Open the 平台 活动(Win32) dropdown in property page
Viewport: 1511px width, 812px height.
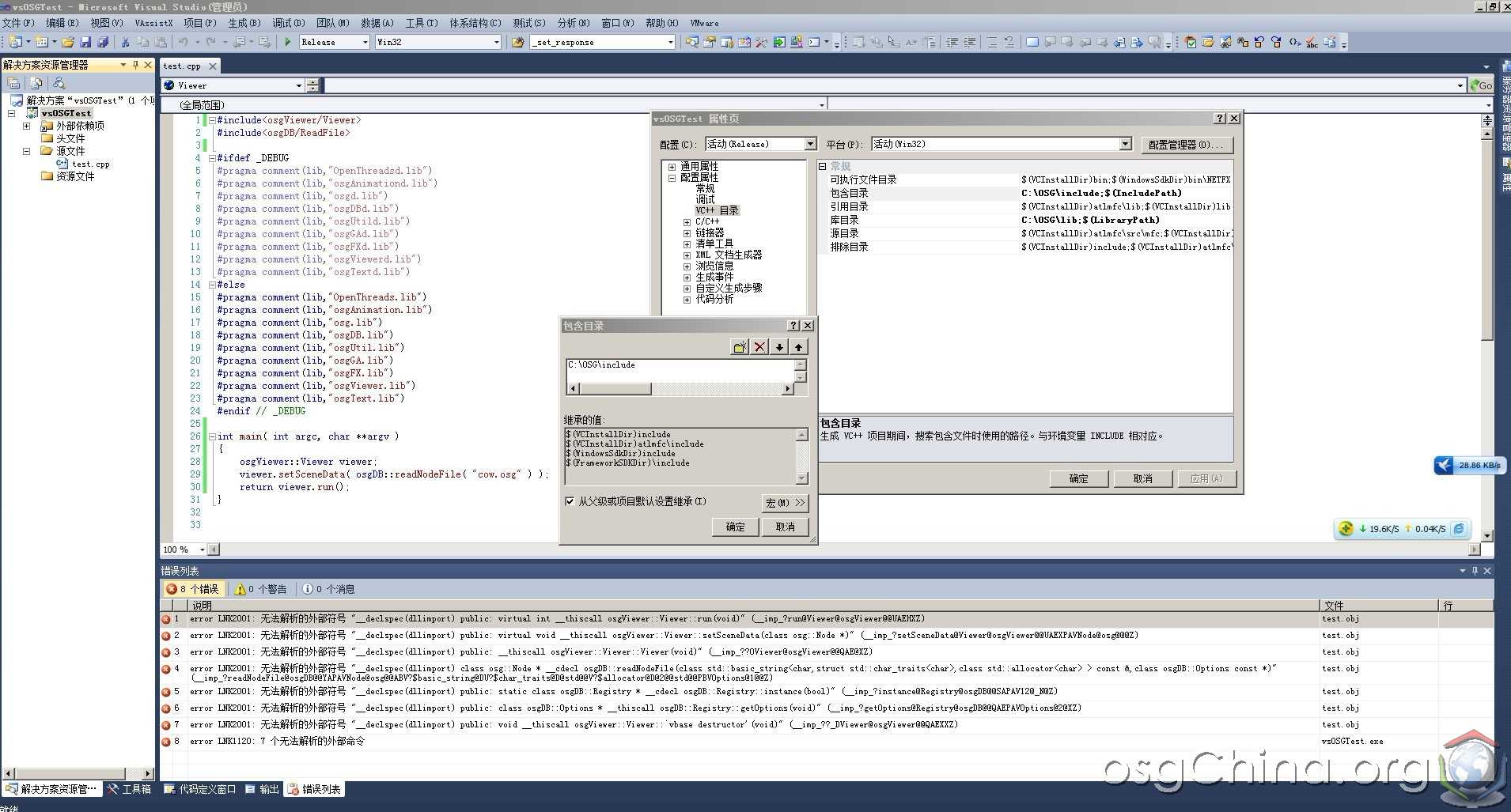(x=1125, y=144)
